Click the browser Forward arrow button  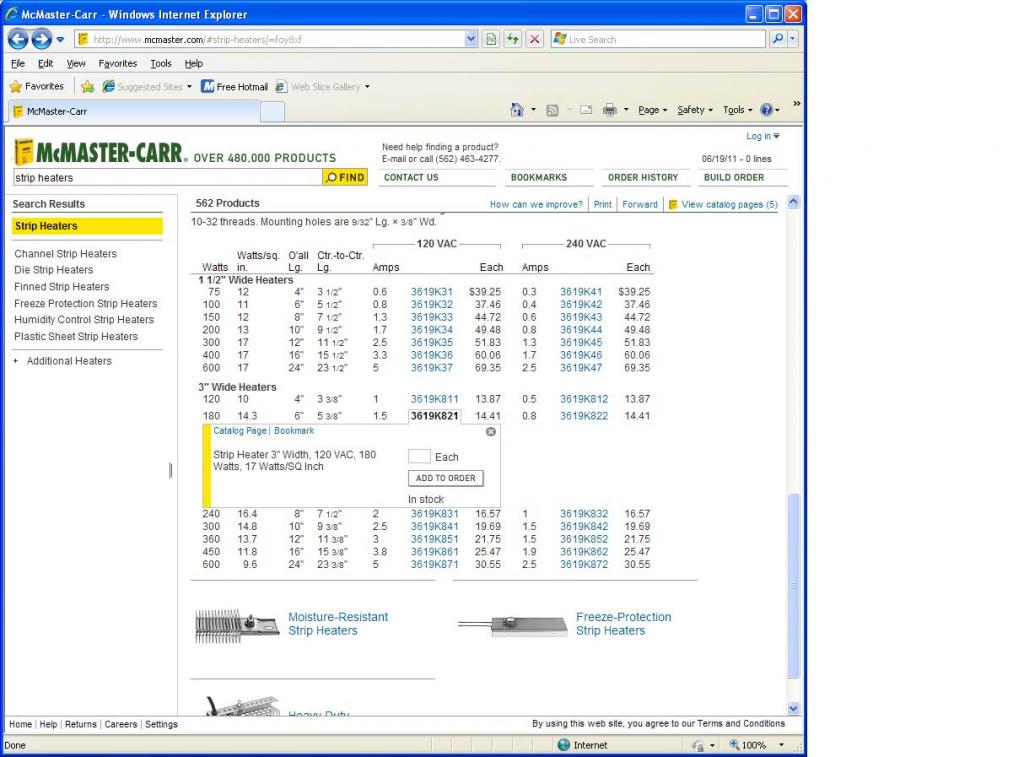[x=42, y=39]
